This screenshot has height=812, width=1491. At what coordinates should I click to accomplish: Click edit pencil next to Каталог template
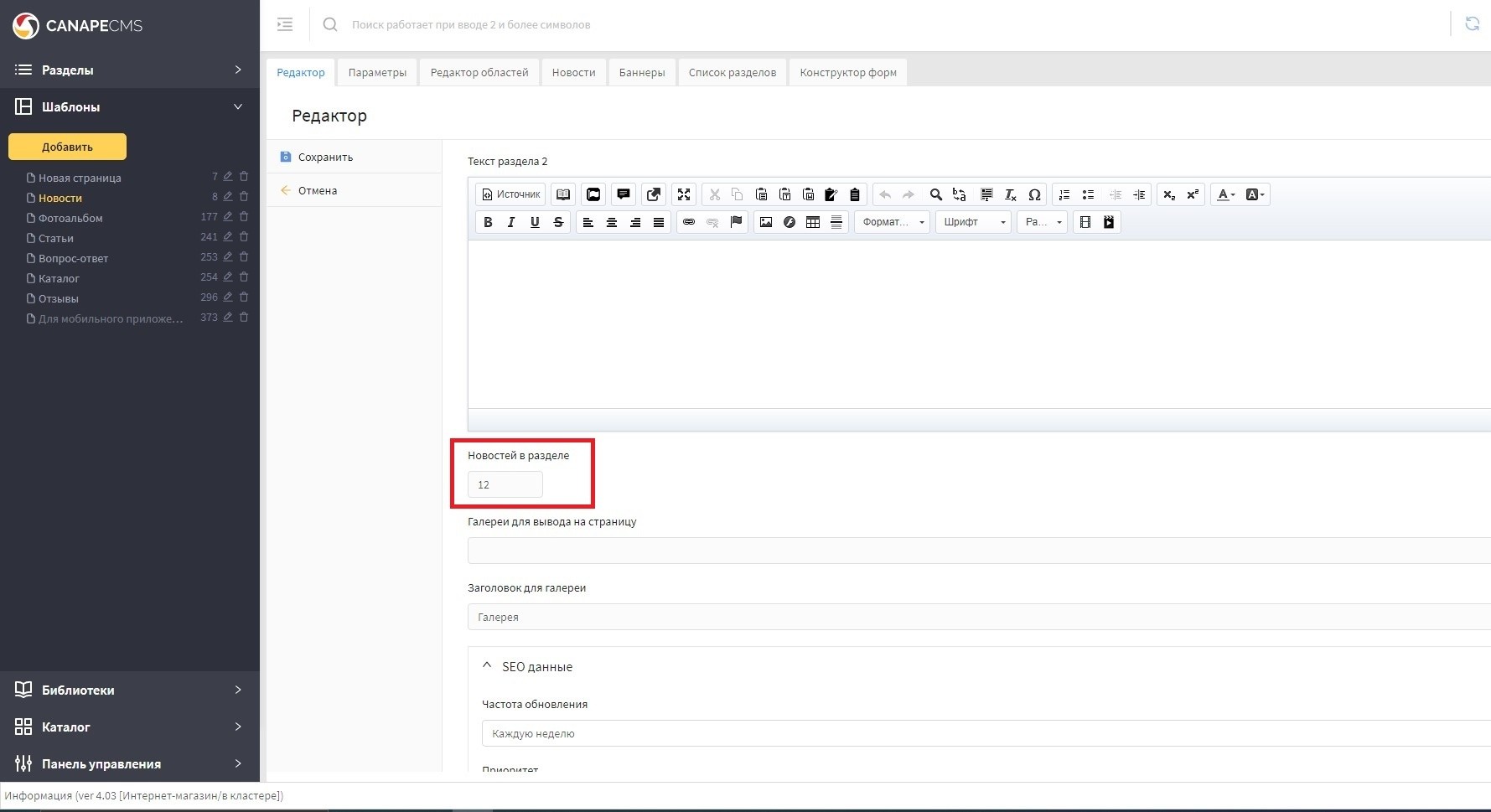pyautogui.click(x=228, y=277)
